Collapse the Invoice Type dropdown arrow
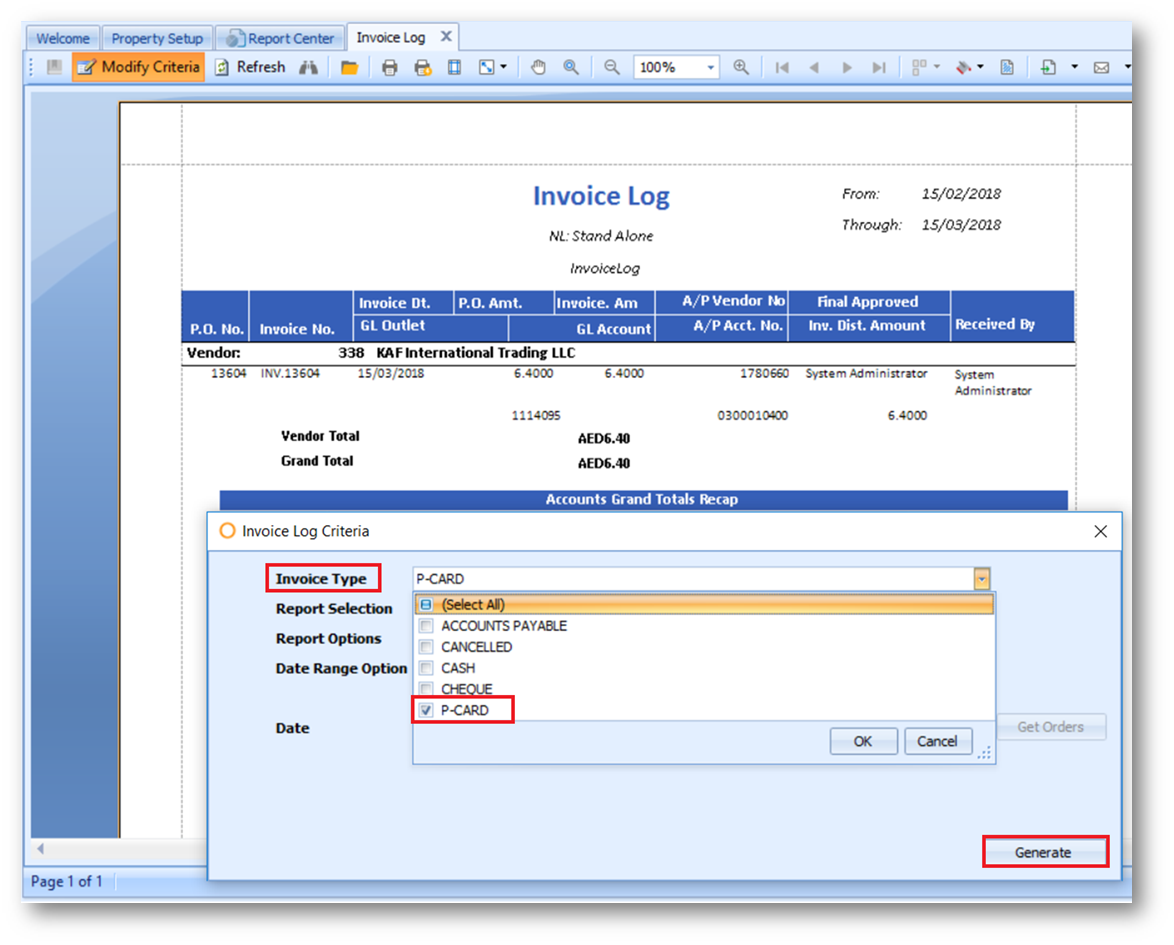 click(x=982, y=579)
